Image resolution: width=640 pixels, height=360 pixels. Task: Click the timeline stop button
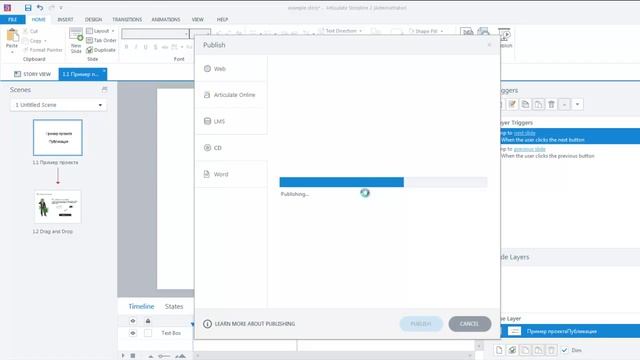pyautogui.click(x=133, y=356)
